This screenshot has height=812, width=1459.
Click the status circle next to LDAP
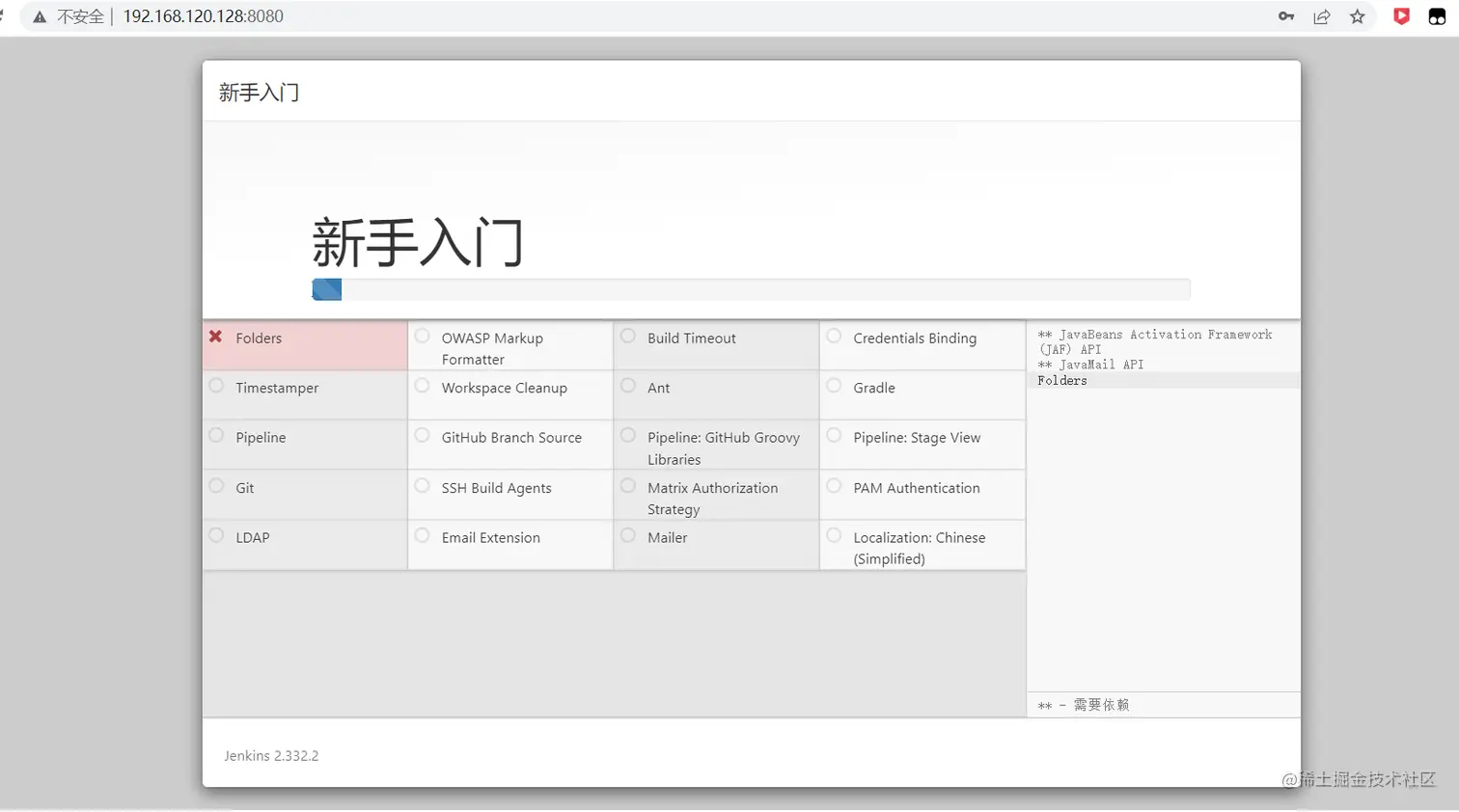(x=216, y=535)
